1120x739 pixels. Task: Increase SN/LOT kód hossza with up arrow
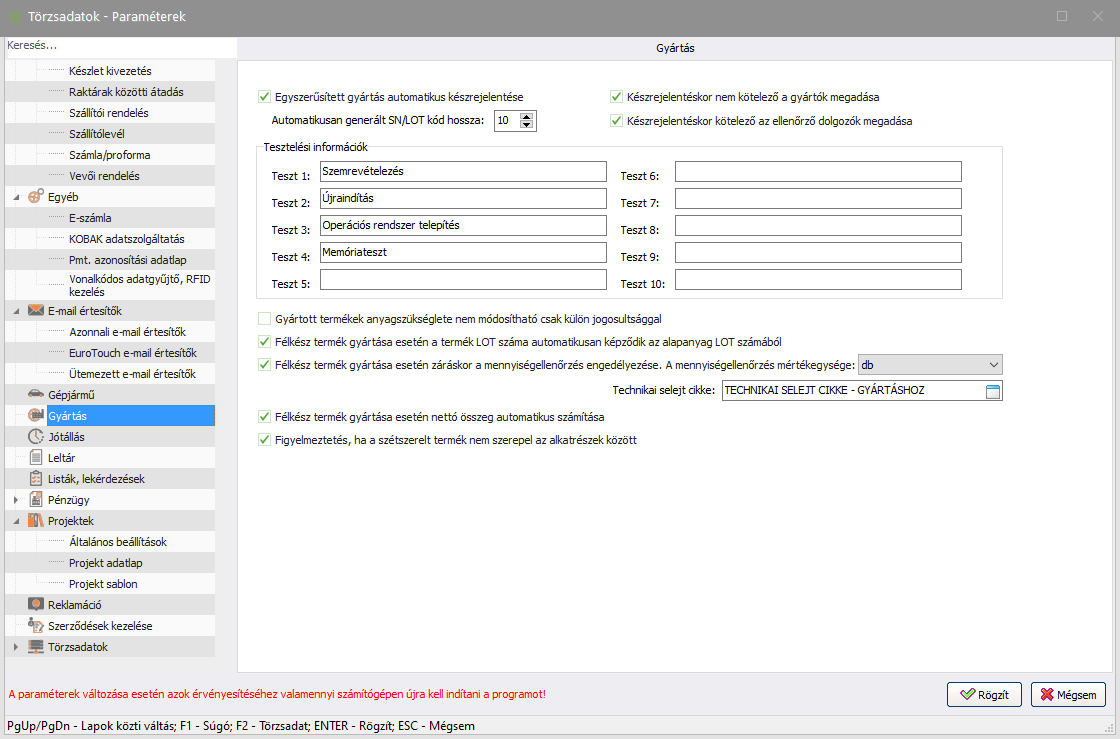point(527,116)
